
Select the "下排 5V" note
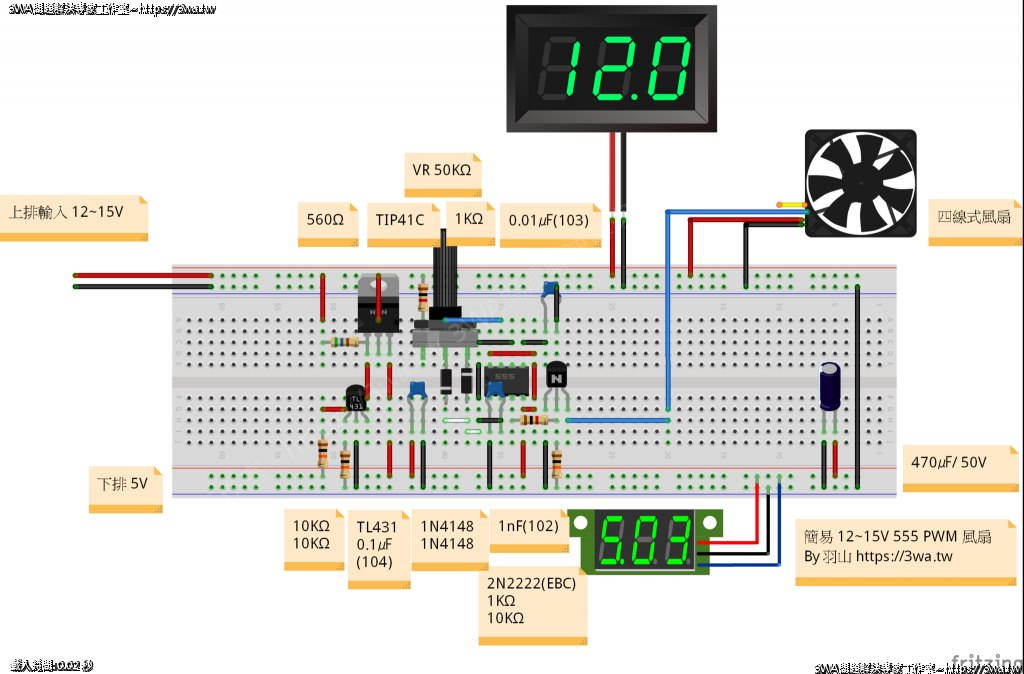[123, 486]
